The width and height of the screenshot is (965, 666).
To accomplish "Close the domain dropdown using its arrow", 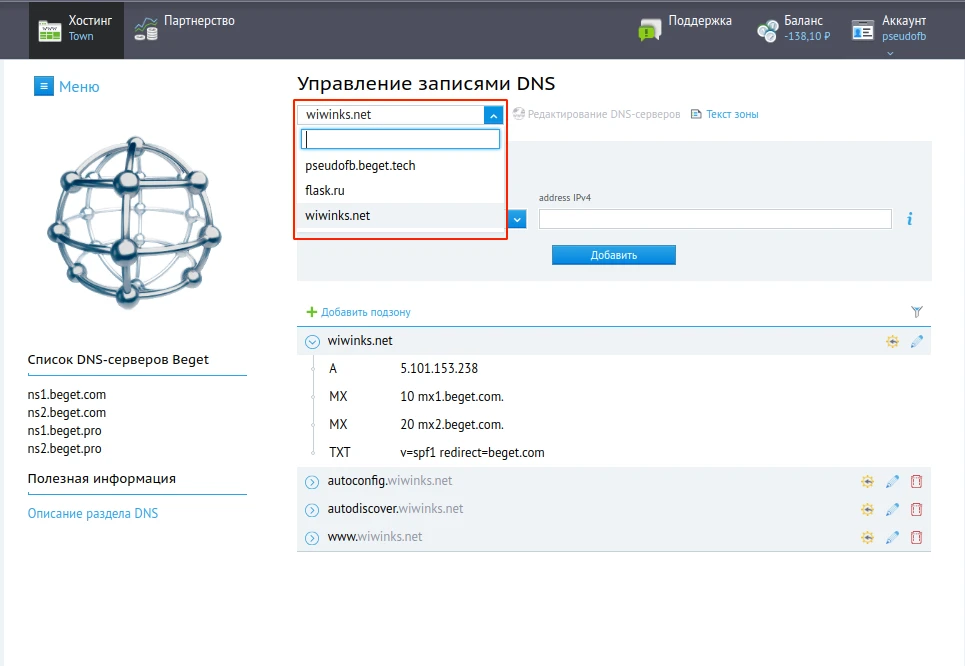I will (493, 115).
